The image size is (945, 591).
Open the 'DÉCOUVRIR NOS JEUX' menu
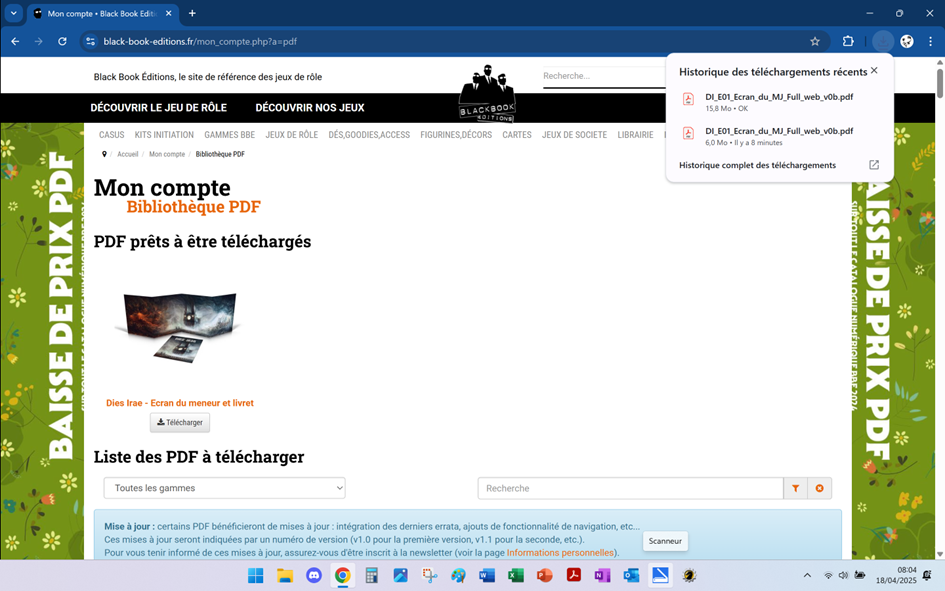[x=310, y=108]
